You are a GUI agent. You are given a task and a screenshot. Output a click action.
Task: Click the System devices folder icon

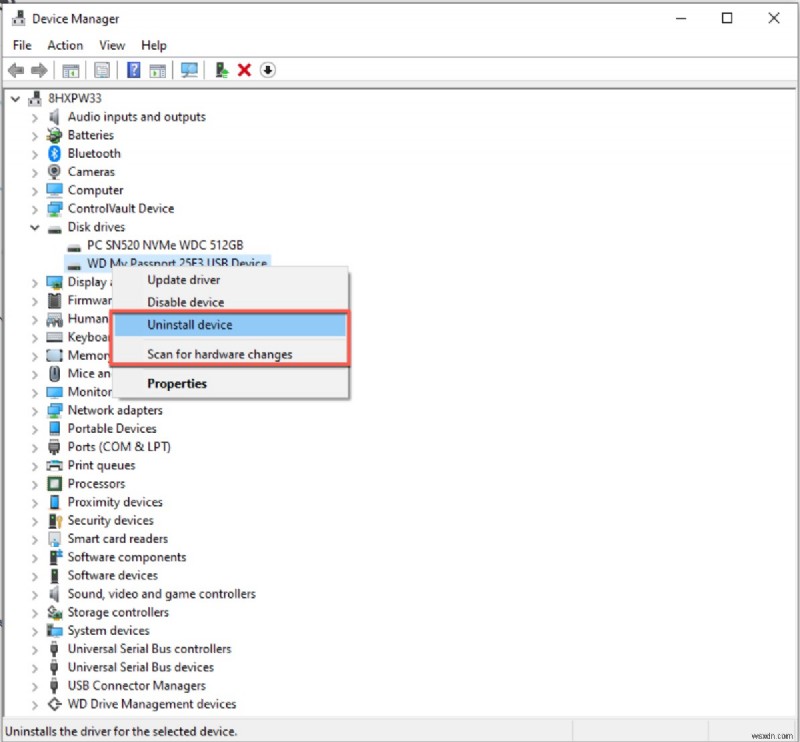pyautogui.click(x=54, y=630)
